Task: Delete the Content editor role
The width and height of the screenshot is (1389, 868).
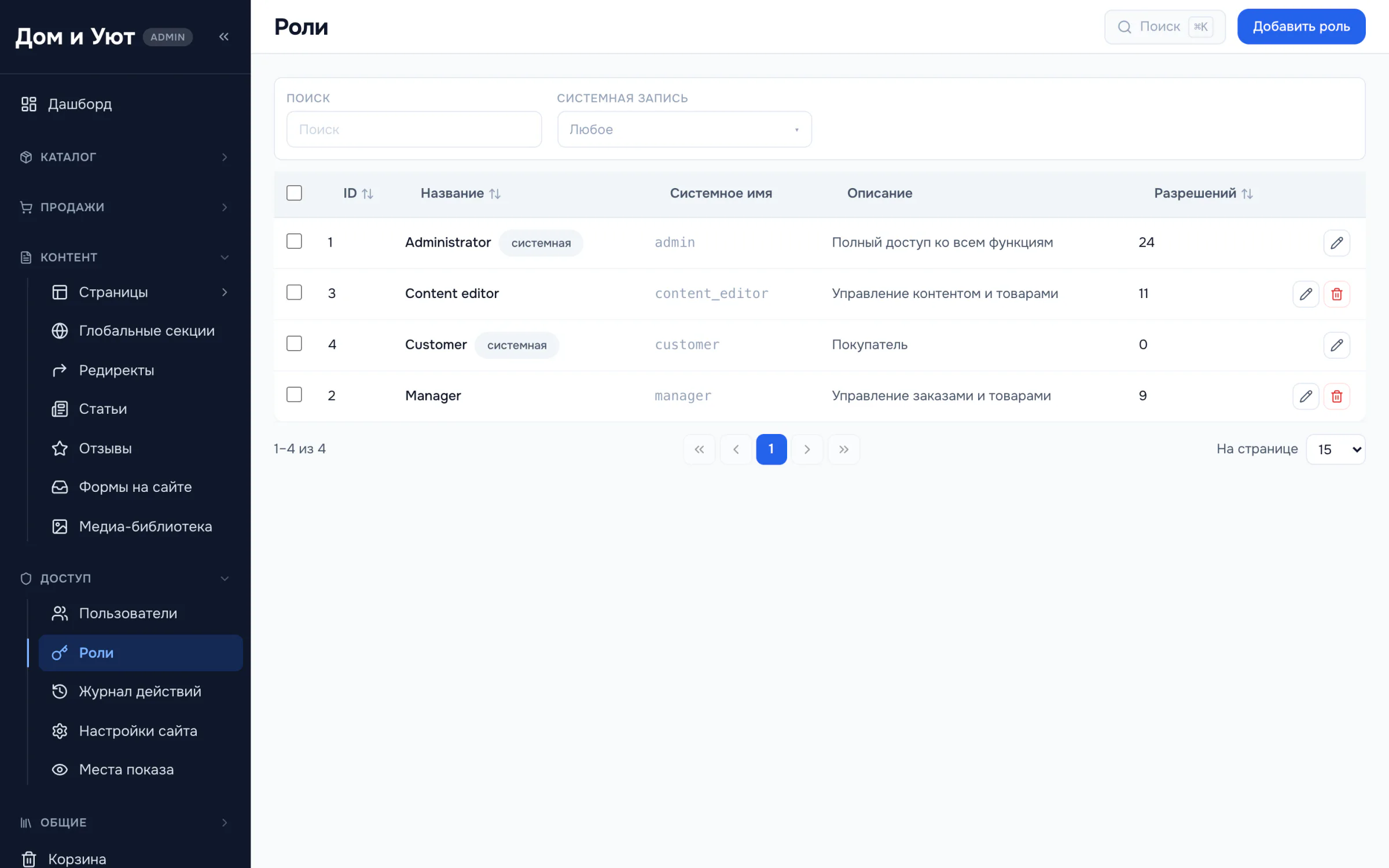Action: (1336, 294)
